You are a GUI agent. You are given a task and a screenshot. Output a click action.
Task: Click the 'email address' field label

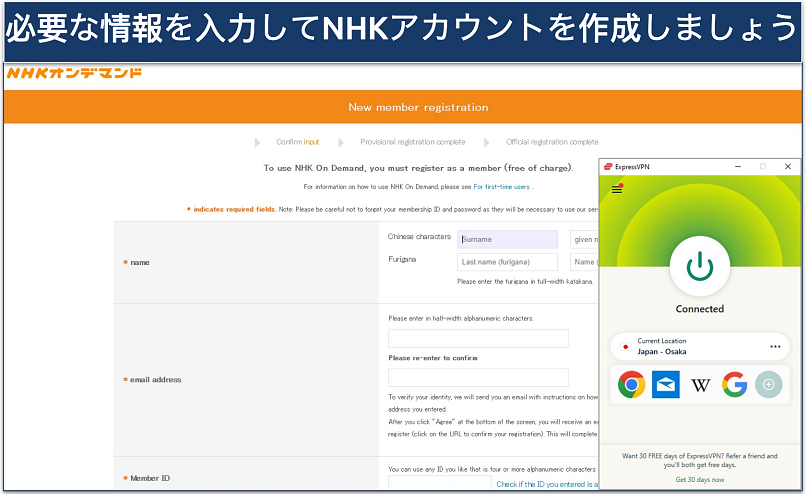point(155,380)
